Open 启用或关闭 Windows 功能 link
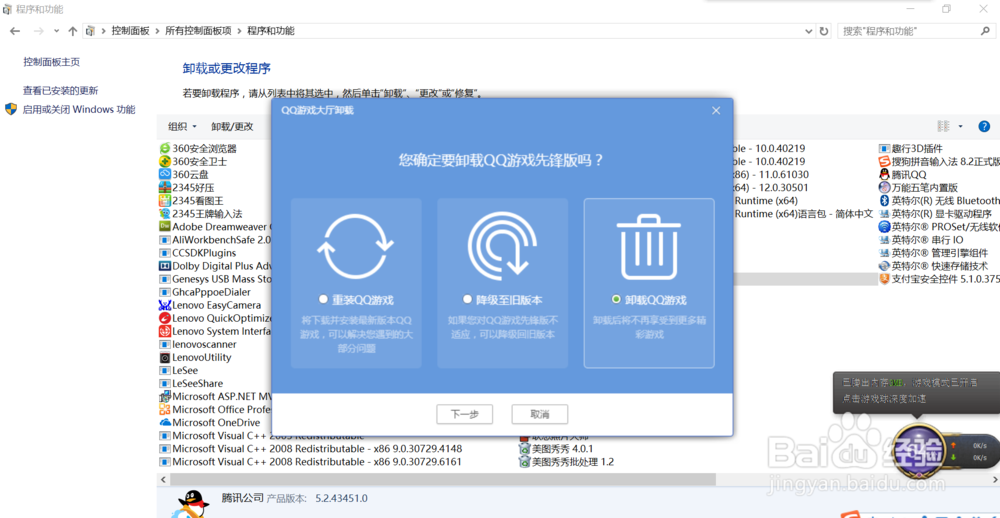Viewport: 1000px width, 518px height. click(79, 109)
